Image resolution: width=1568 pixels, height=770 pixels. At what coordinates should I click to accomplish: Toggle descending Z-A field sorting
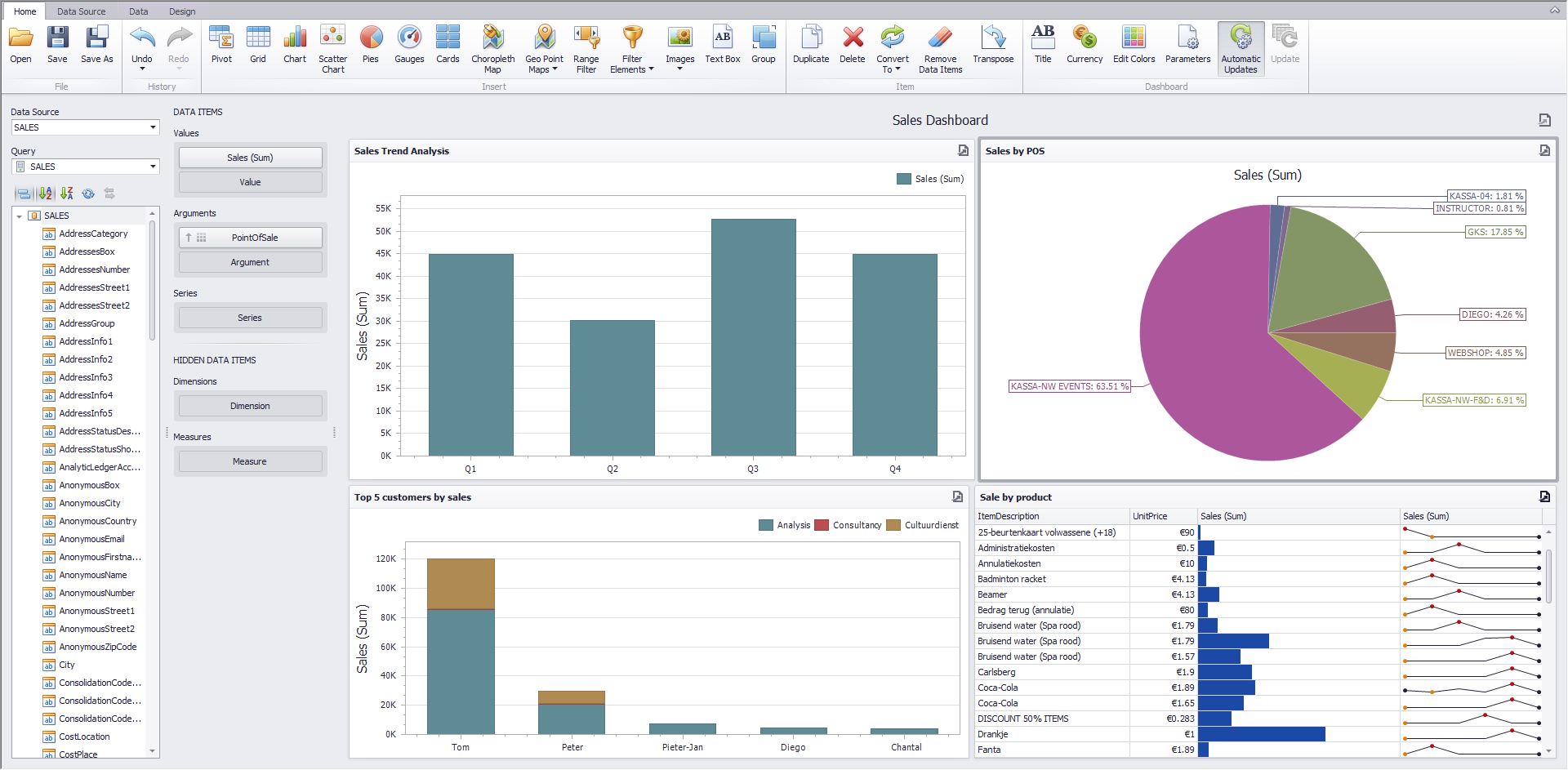pos(67,194)
